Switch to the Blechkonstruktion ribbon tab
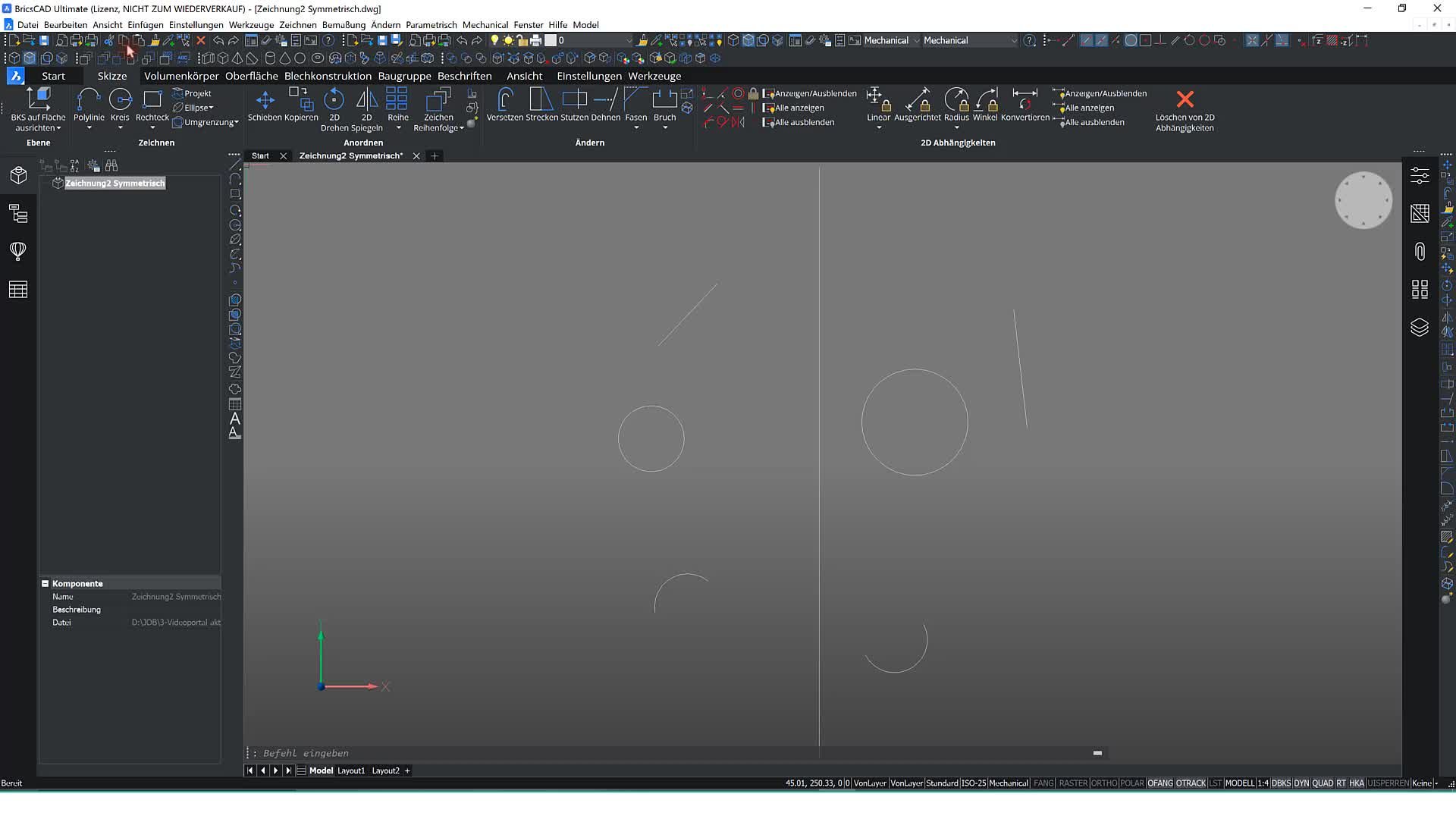Viewport: 1456px width, 819px height. coord(328,76)
